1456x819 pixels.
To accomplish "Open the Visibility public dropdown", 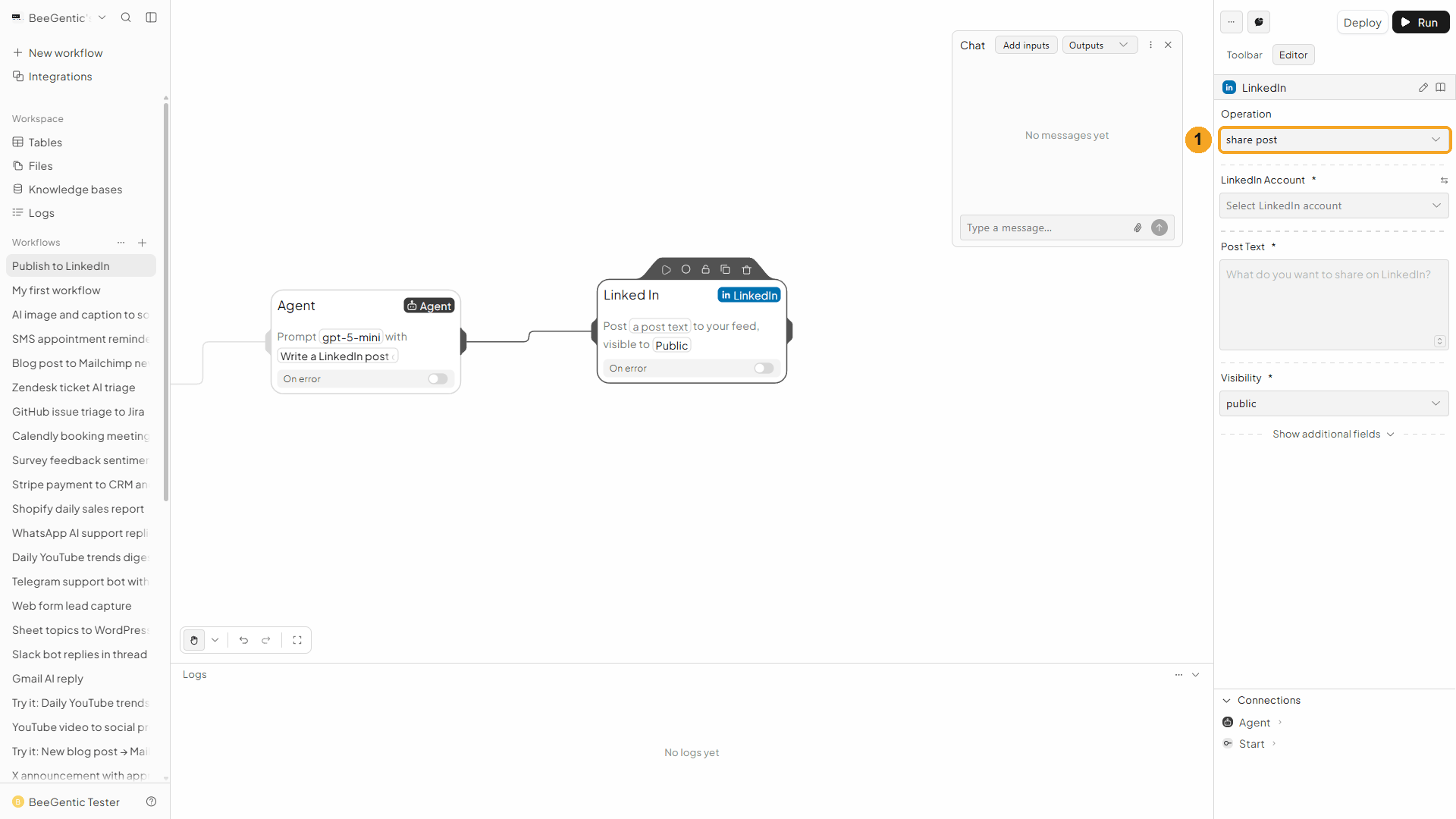I will [x=1334, y=403].
